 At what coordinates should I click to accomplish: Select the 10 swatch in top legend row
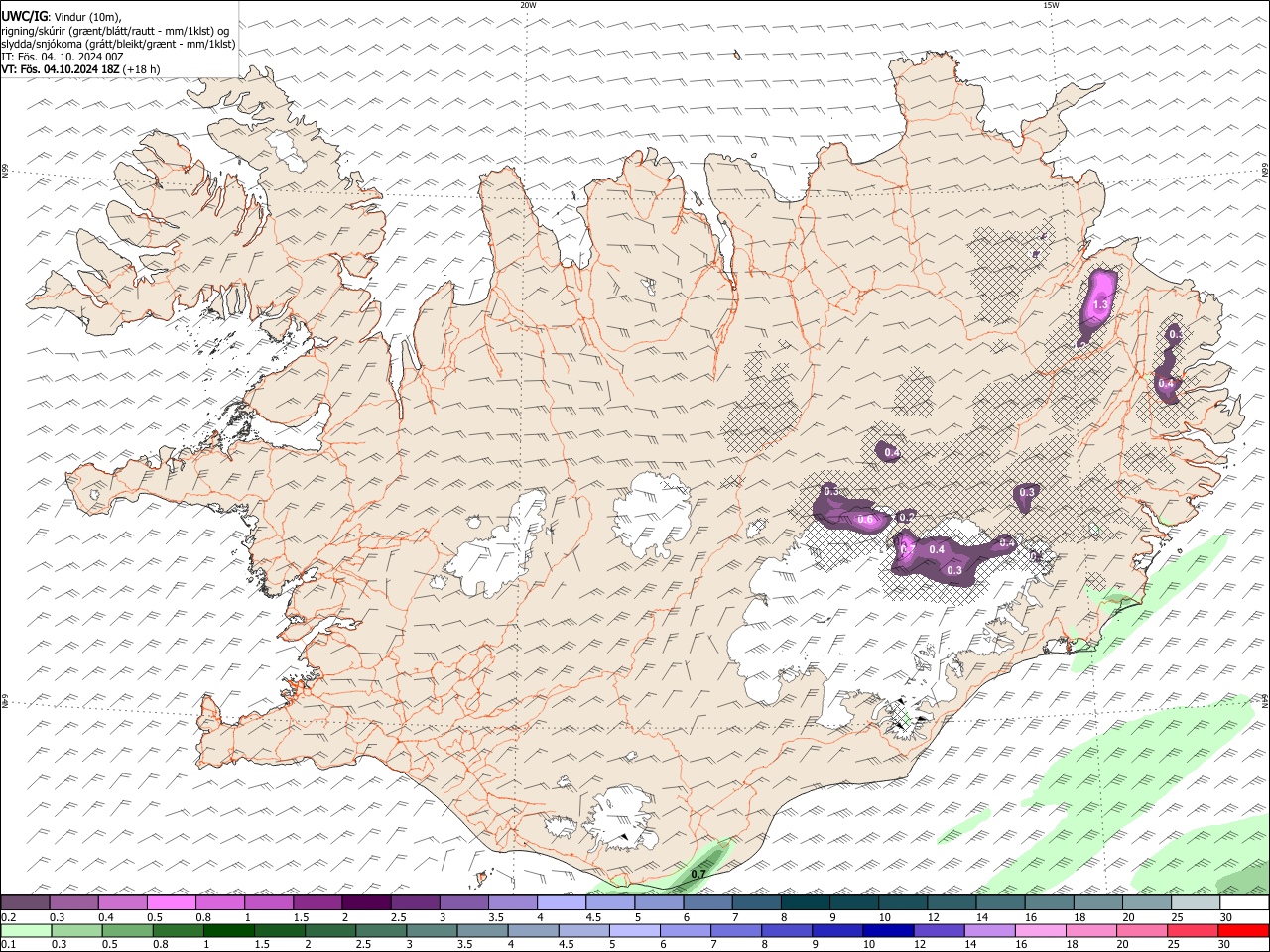click(x=904, y=903)
